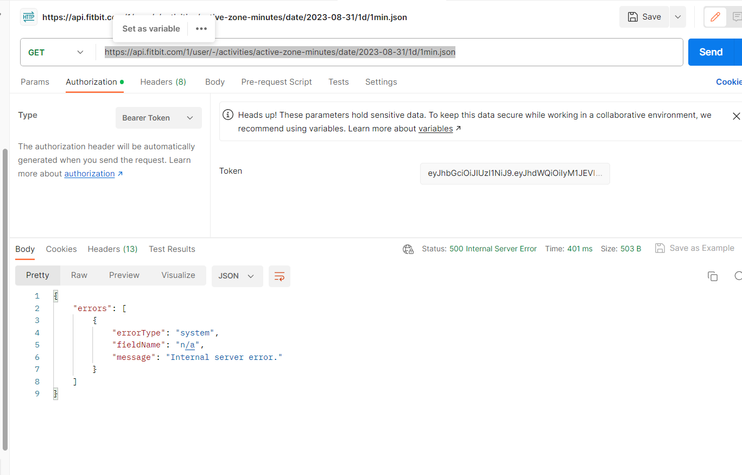Copy the response with the copy icon
The height and width of the screenshot is (475, 742).
tap(712, 276)
